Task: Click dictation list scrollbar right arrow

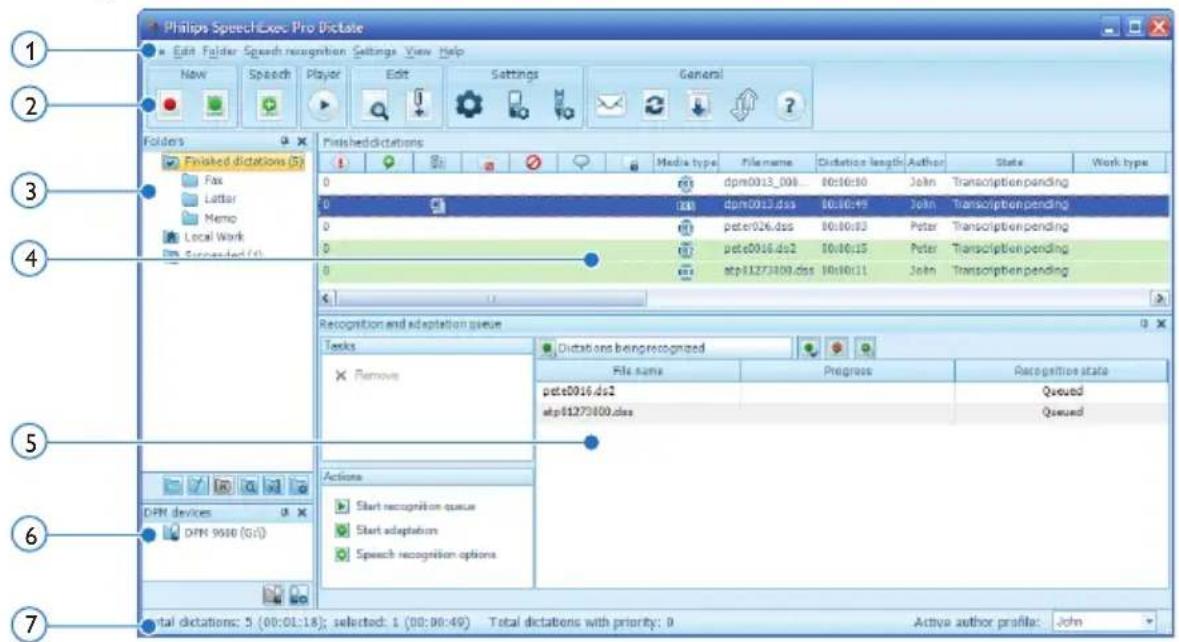Action: [x=1159, y=298]
